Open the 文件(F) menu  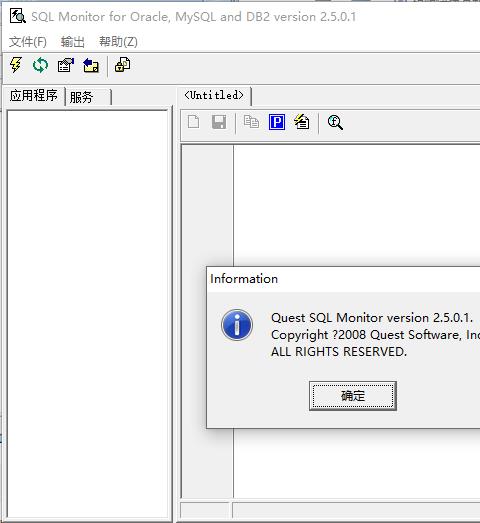[x=28, y=42]
